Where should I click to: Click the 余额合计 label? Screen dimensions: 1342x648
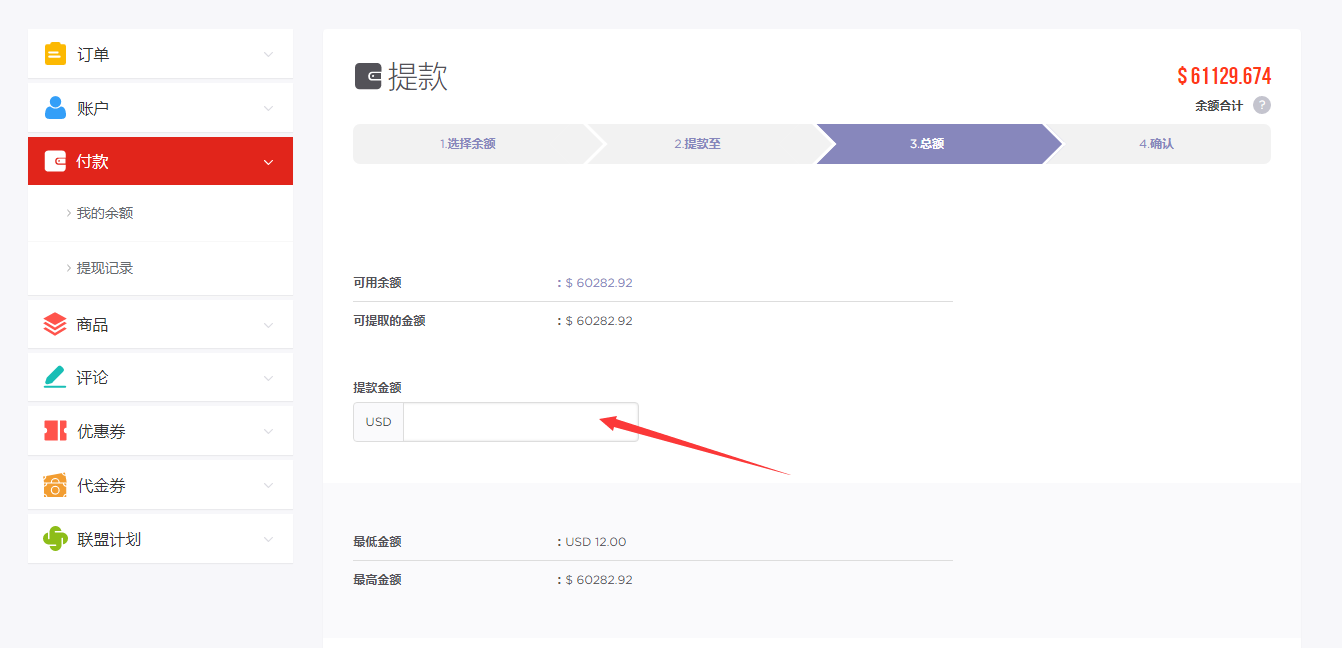[x=1219, y=105]
